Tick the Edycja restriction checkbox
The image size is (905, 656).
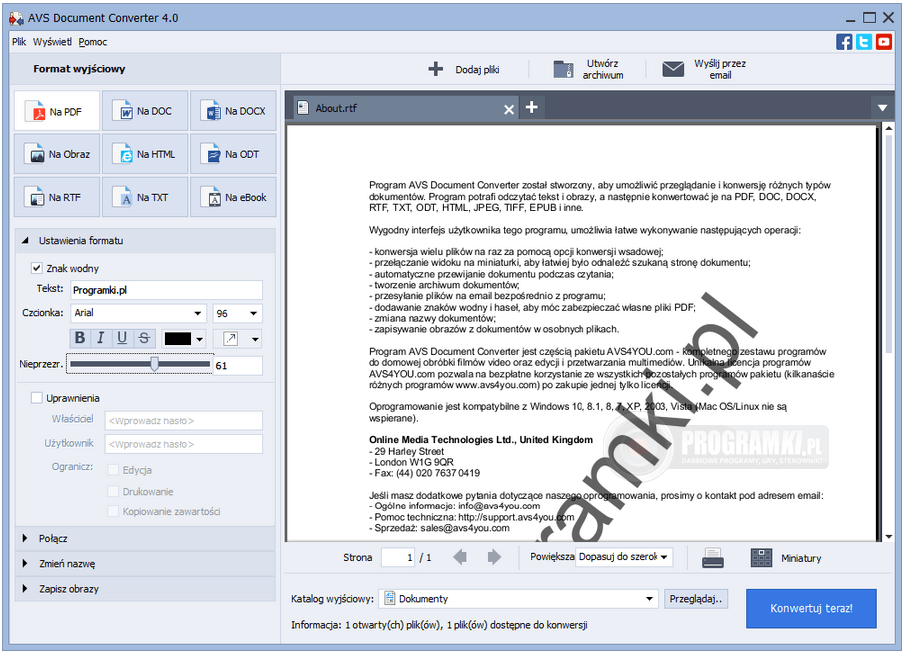113,470
